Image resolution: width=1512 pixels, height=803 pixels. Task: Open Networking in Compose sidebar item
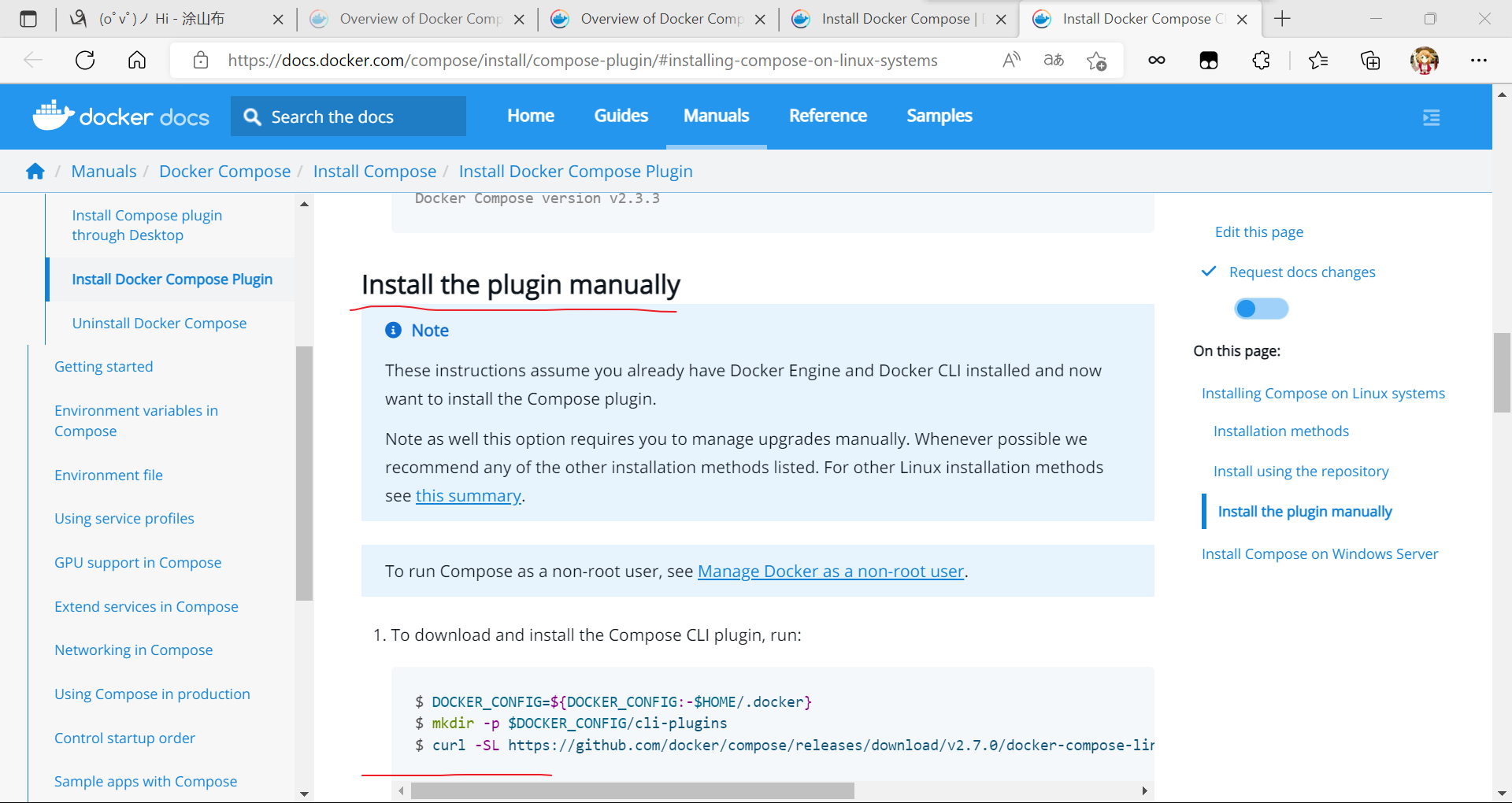click(x=134, y=649)
